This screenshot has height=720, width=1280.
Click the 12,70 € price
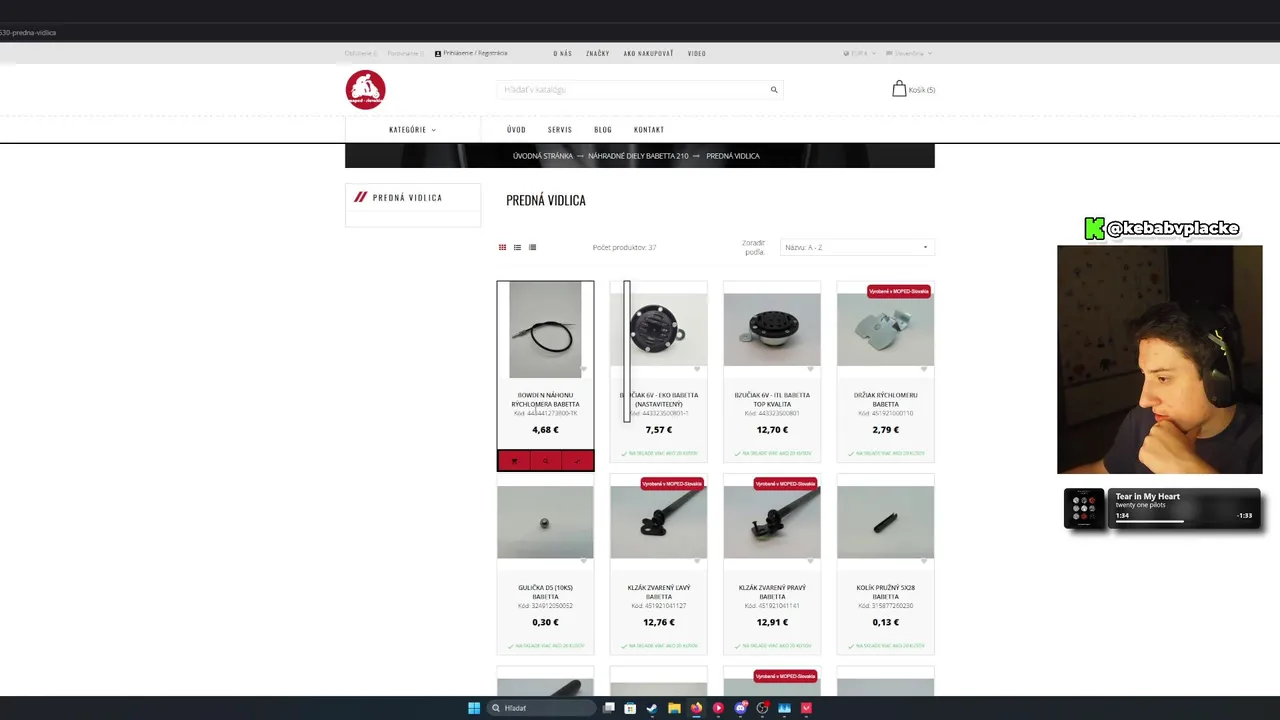772,430
